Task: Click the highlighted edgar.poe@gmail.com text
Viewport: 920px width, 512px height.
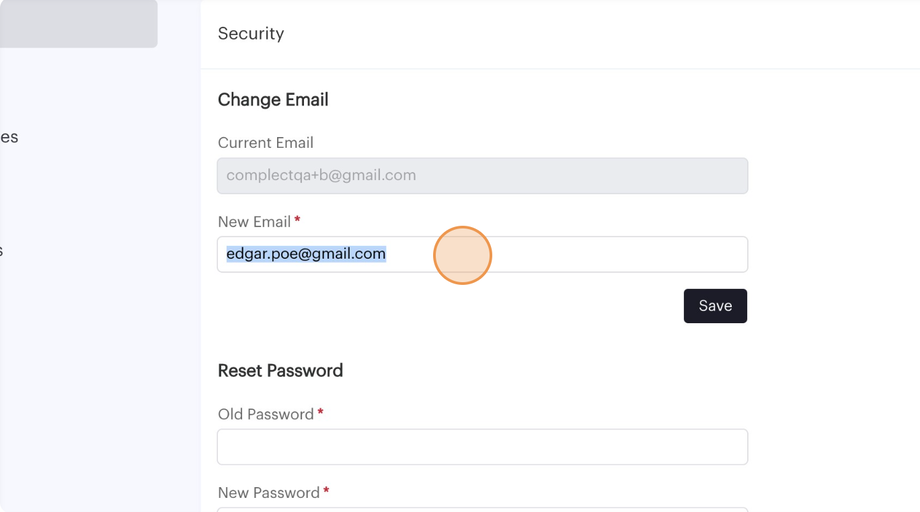Action: point(306,254)
